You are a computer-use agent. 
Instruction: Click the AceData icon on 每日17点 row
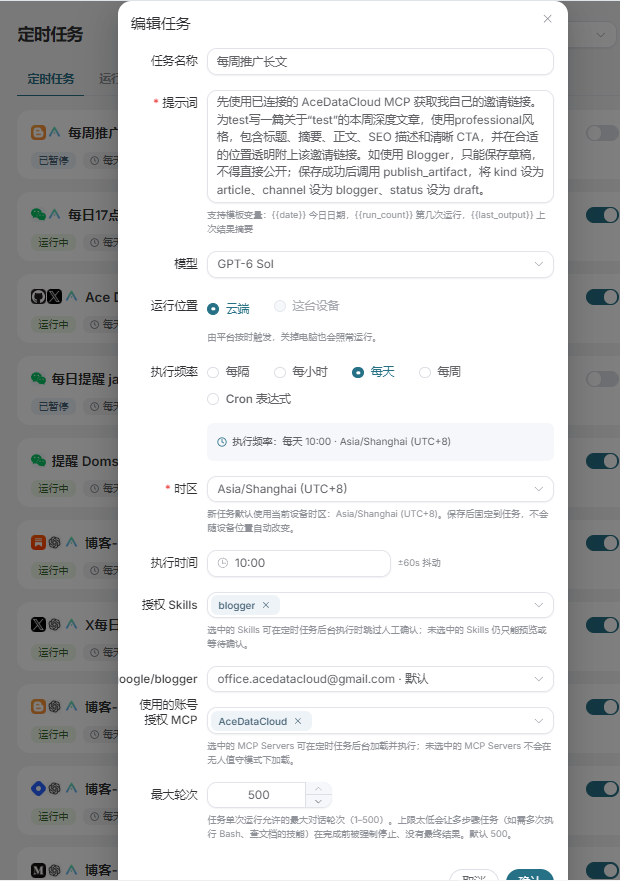(55, 215)
